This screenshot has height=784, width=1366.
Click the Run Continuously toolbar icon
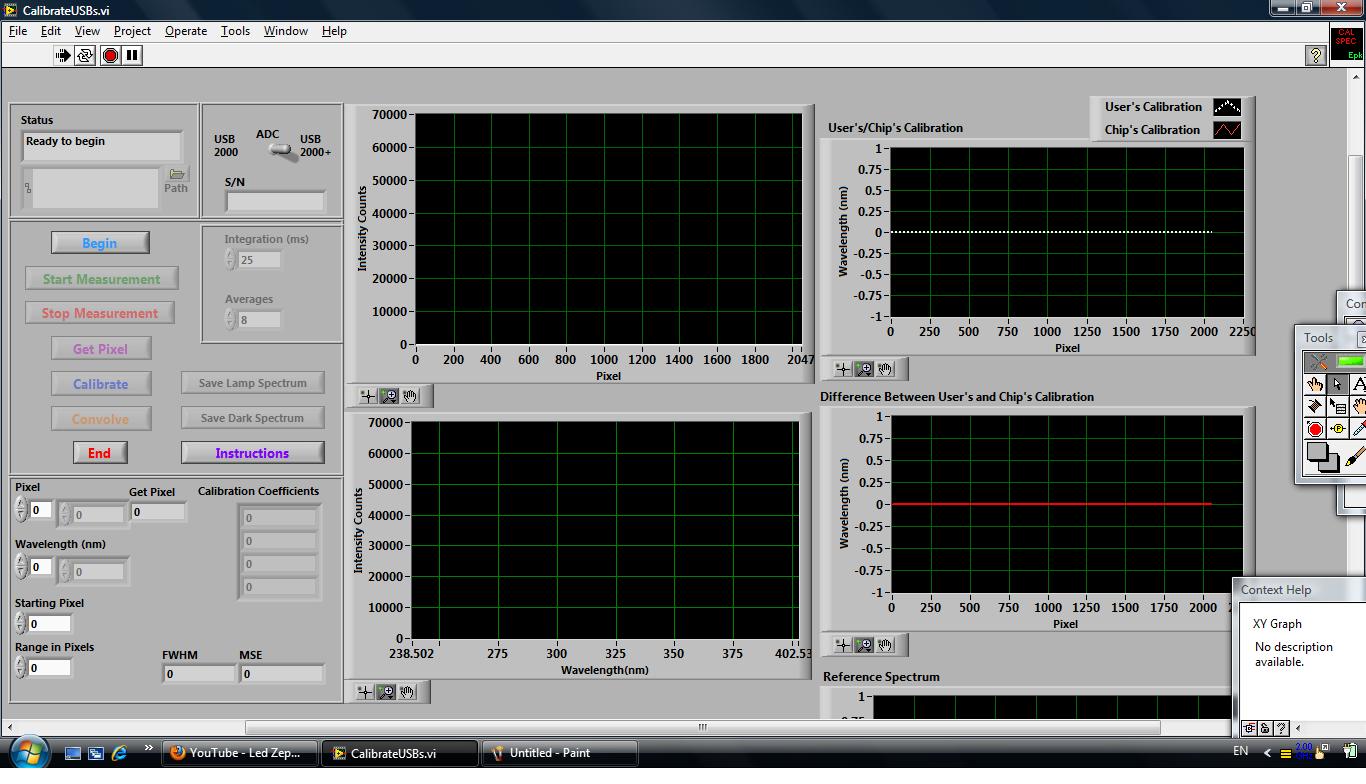86,56
